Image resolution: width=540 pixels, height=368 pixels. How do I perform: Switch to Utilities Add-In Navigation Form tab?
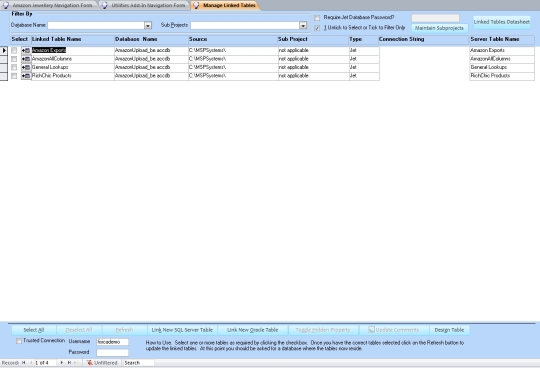[x=144, y=5]
